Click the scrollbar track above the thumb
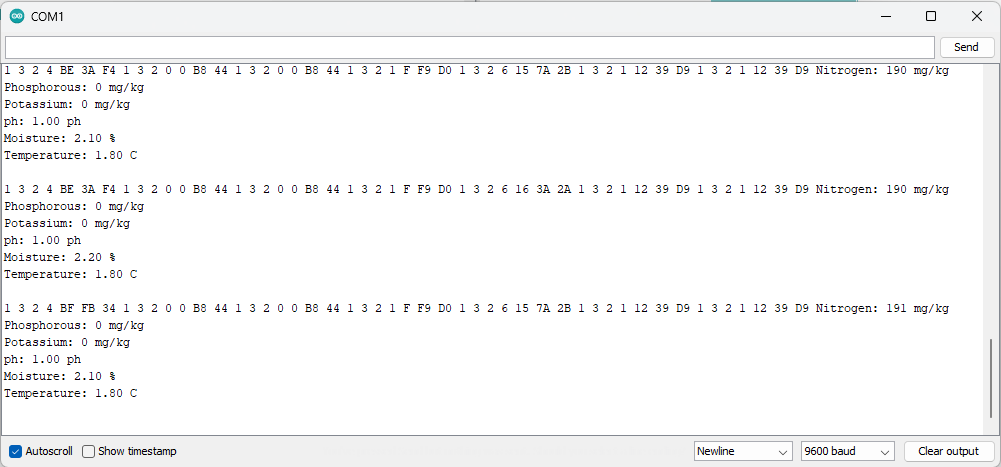Viewport: 1001px width, 467px height. pos(991,201)
